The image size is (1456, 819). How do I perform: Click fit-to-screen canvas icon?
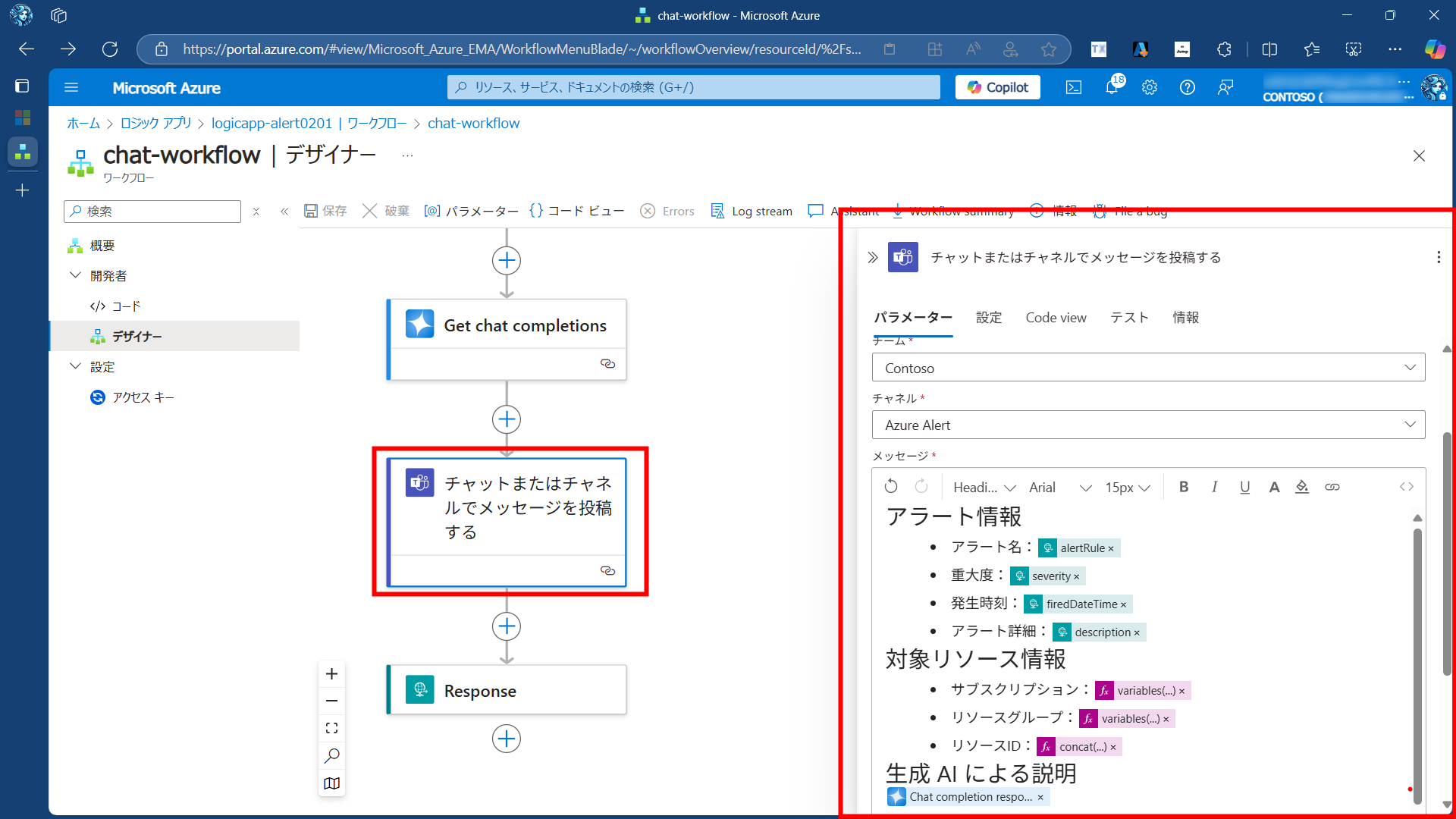click(331, 728)
